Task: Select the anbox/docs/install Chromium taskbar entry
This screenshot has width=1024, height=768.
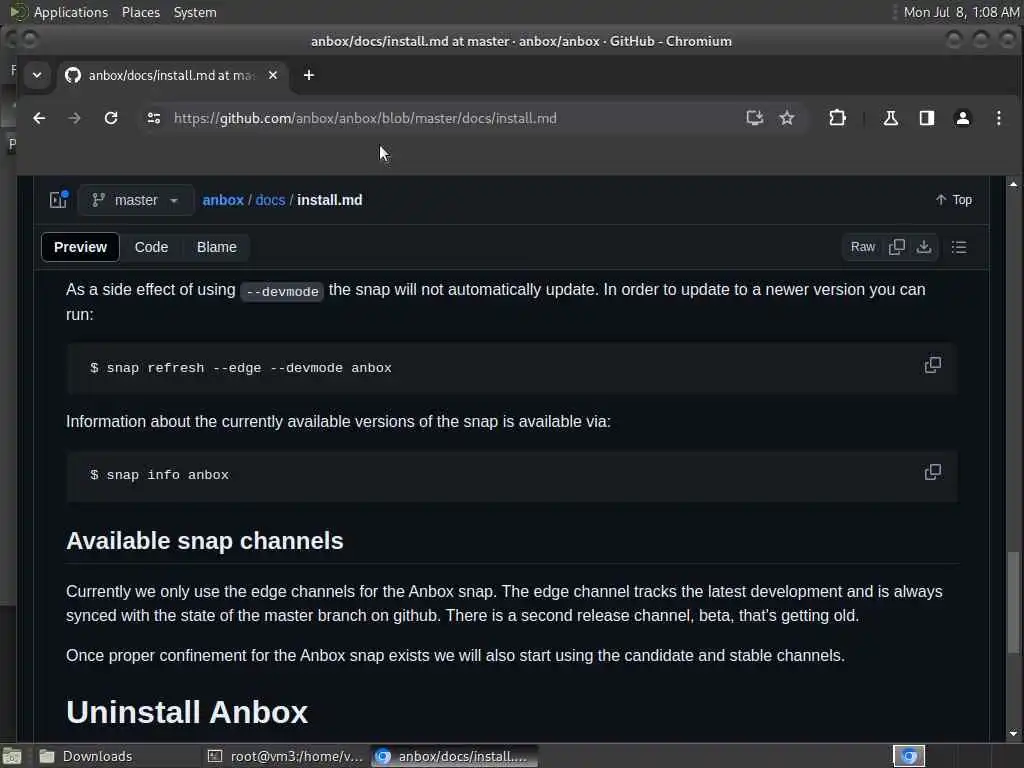Action: coord(455,756)
